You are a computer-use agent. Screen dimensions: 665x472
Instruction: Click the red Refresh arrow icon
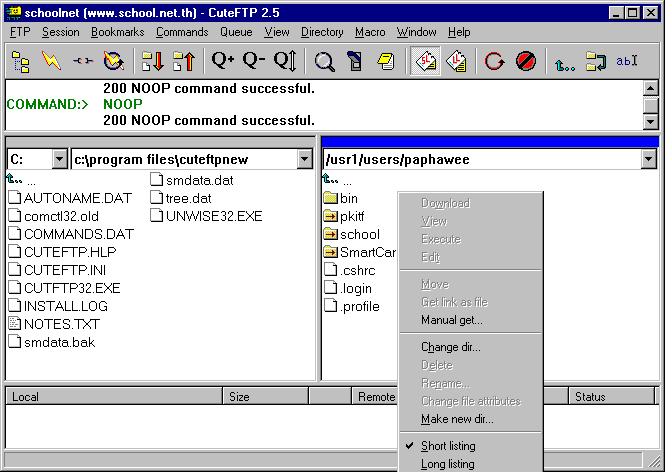tap(495, 61)
